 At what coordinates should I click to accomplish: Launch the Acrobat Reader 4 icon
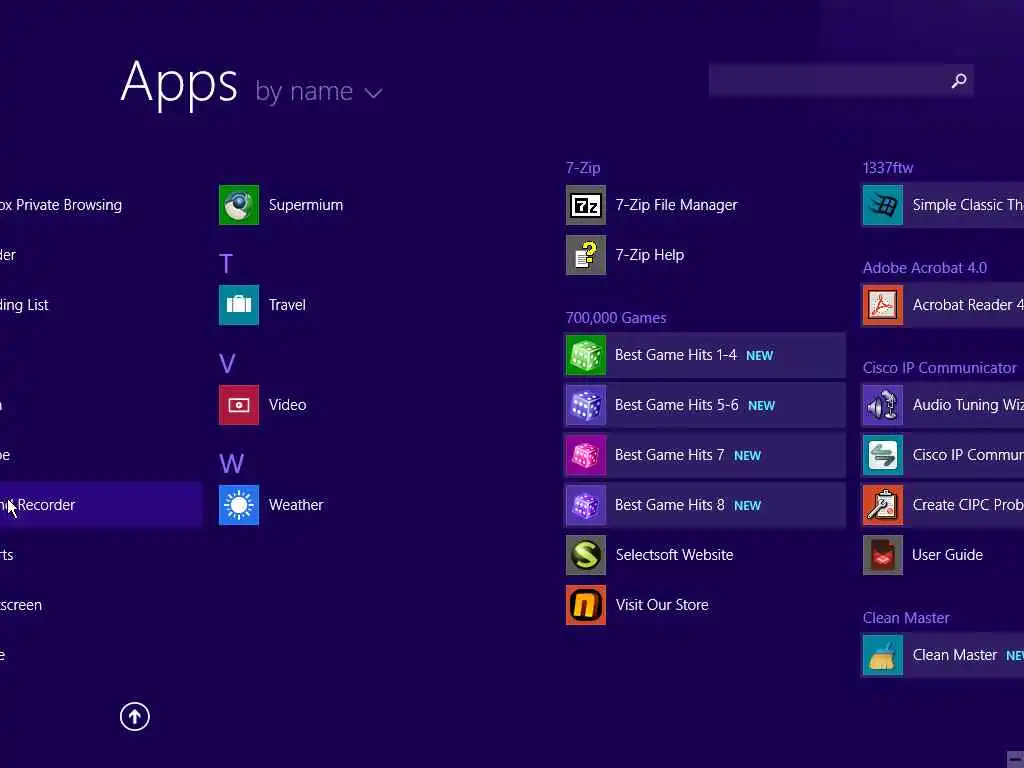point(883,305)
